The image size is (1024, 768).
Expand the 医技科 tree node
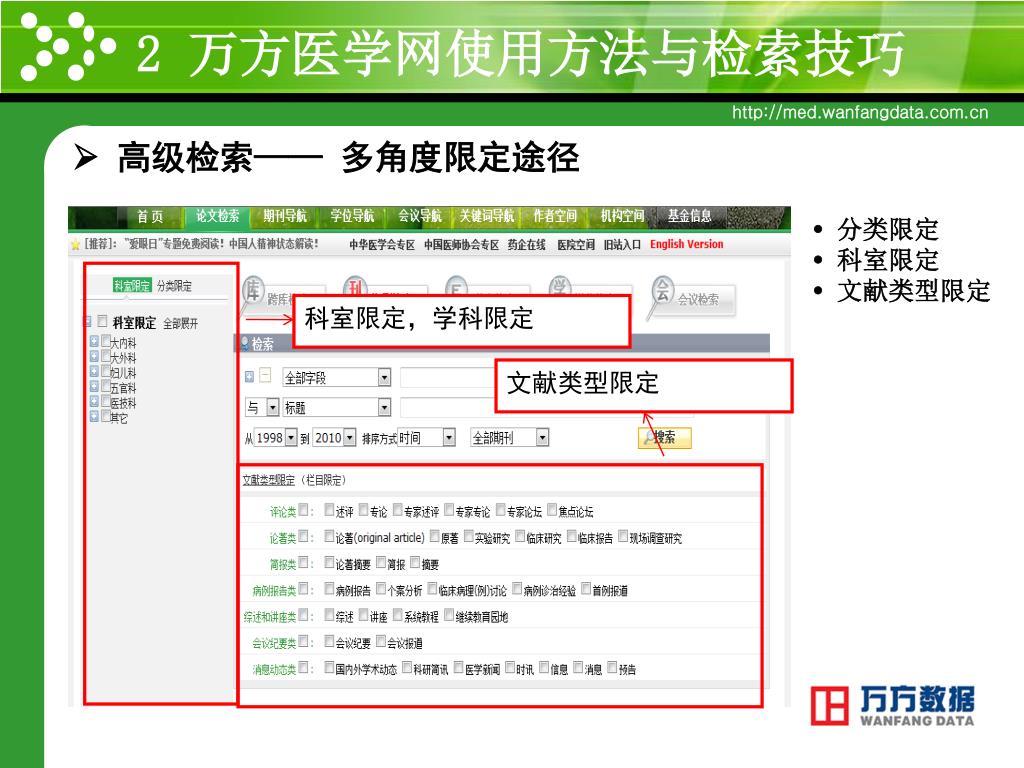pyautogui.click(x=94, y=401)
